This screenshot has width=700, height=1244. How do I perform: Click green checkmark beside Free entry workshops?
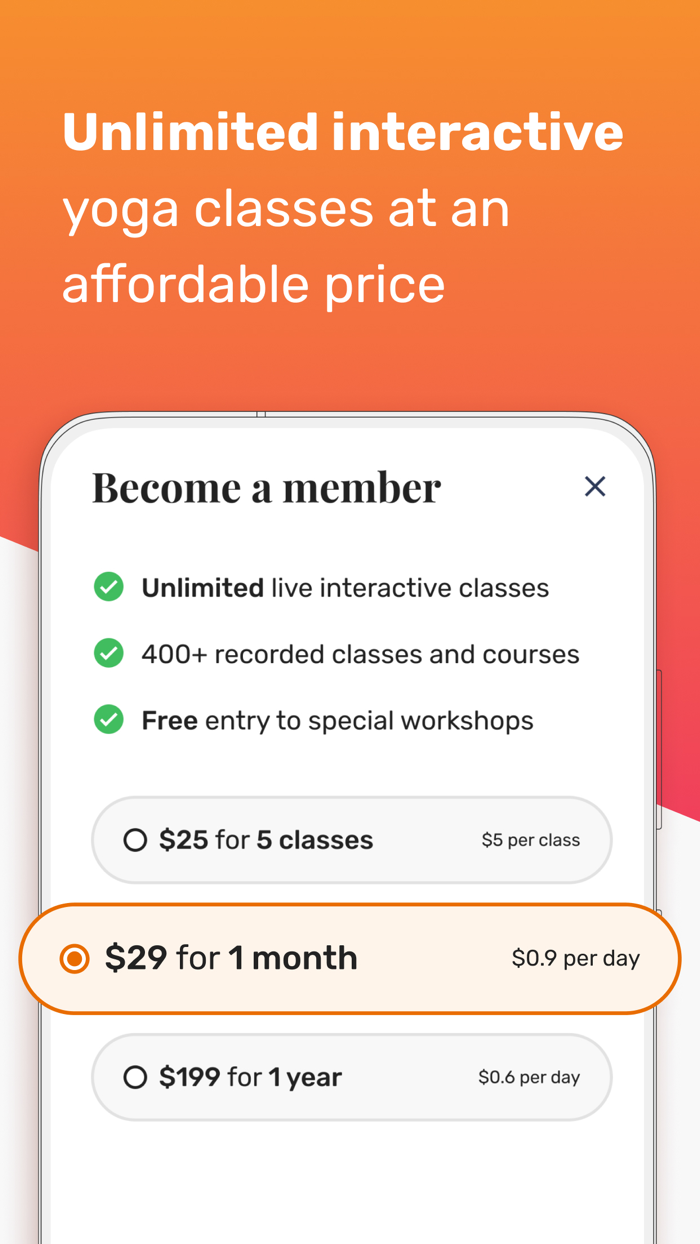coord(109,720)
